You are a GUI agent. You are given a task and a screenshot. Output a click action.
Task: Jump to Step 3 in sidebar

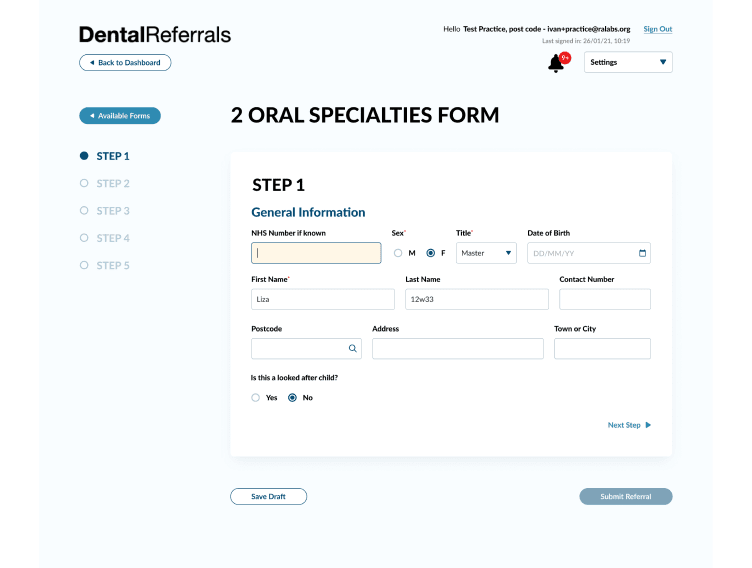[112, 211]
